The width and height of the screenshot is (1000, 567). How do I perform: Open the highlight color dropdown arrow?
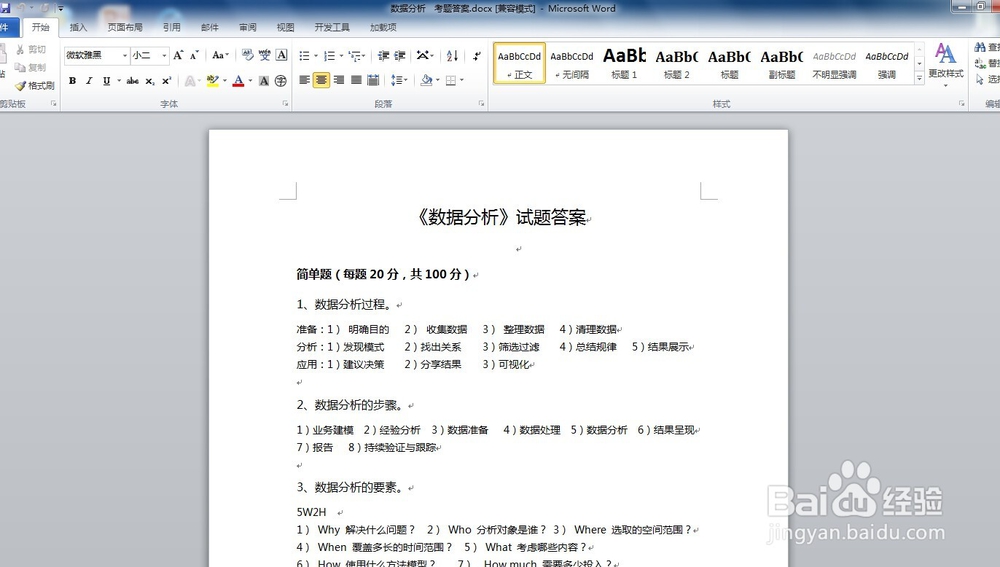click(x=224, y=81)
